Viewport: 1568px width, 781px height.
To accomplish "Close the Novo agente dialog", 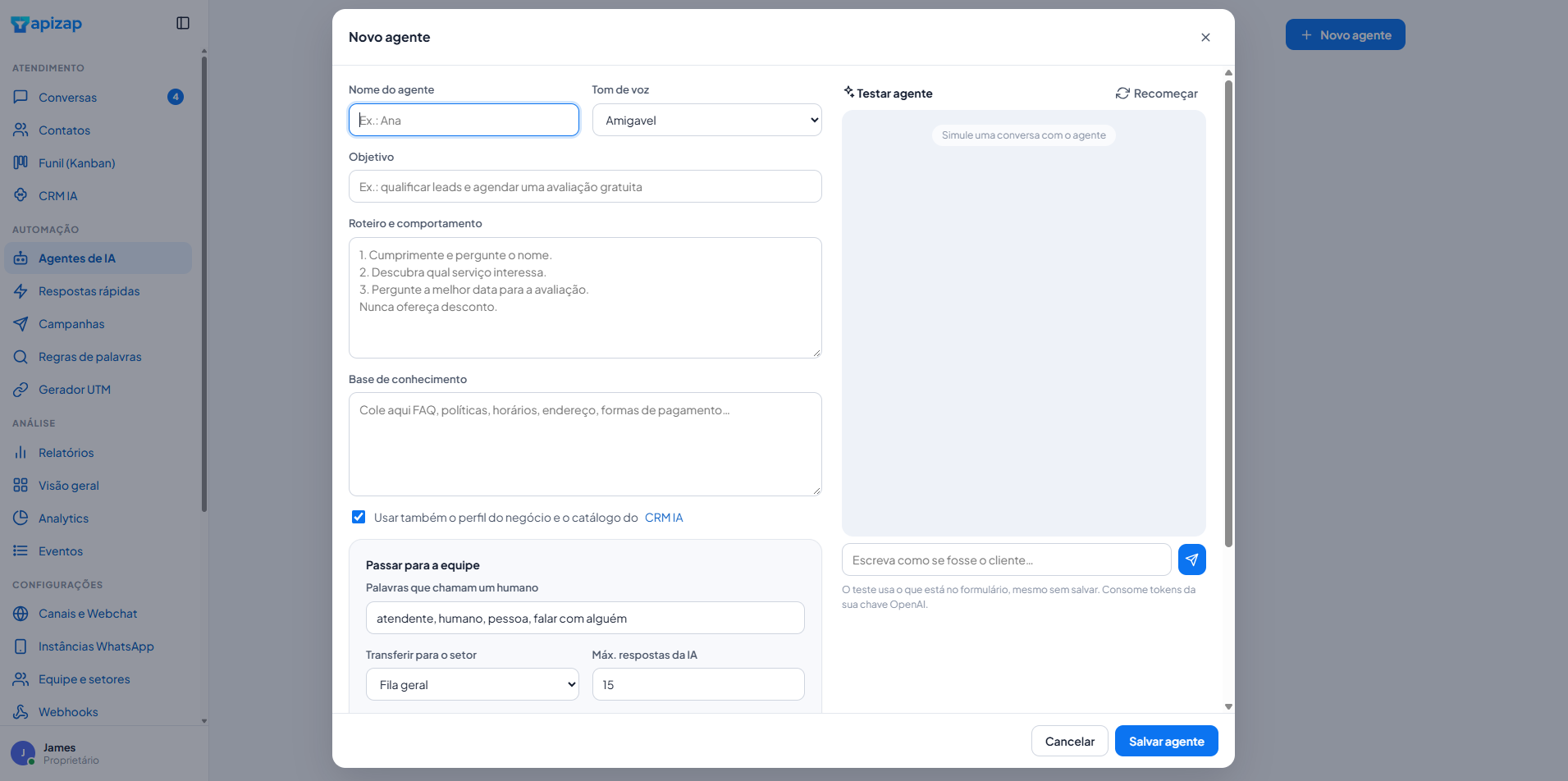I will pyautogui.click(x=1205, y=37).
